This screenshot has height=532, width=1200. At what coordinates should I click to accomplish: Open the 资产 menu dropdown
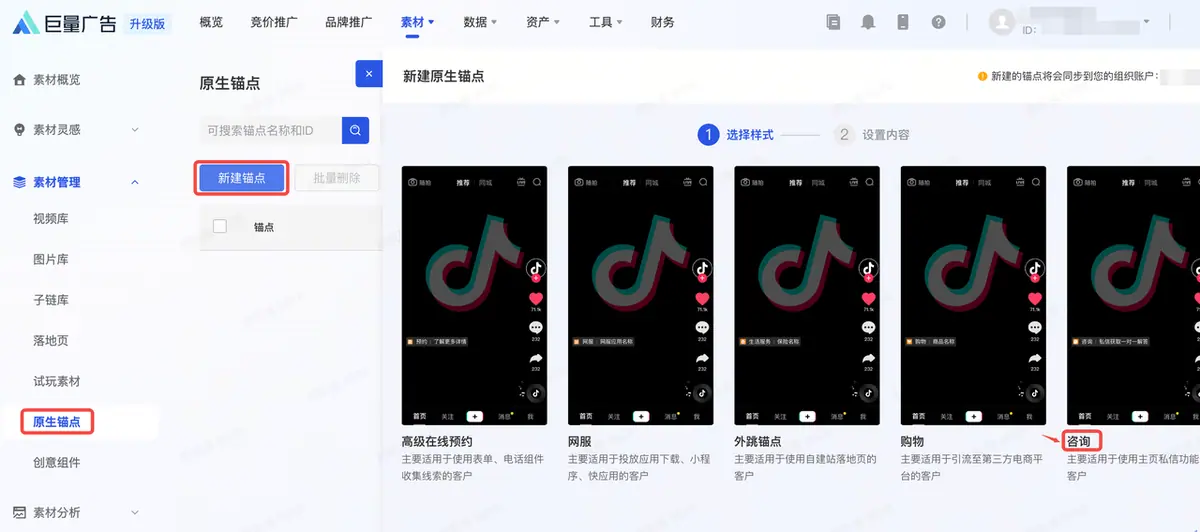tap(543, 22)
